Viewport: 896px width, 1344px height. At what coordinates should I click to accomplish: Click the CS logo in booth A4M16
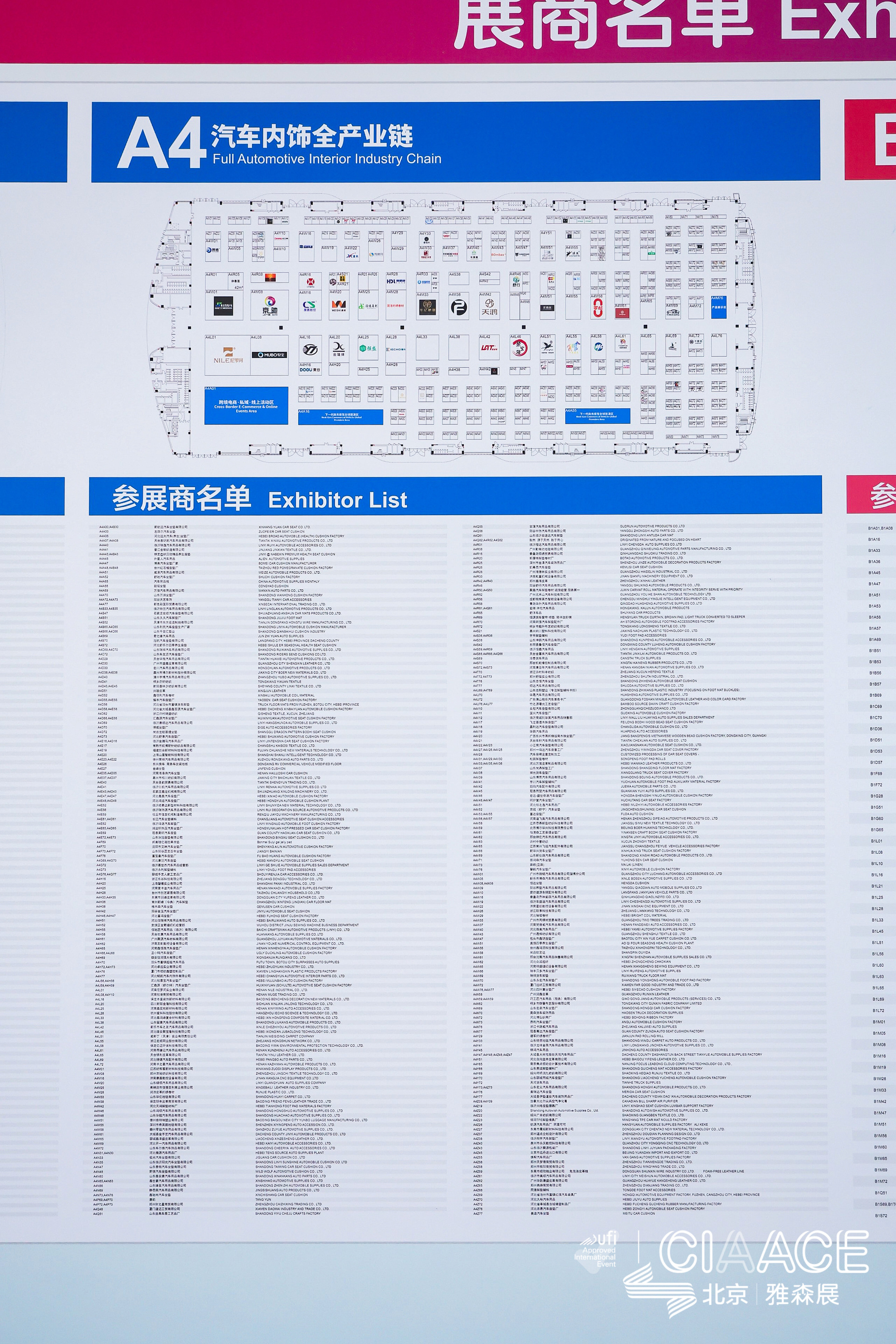click(x=309, y=306)
